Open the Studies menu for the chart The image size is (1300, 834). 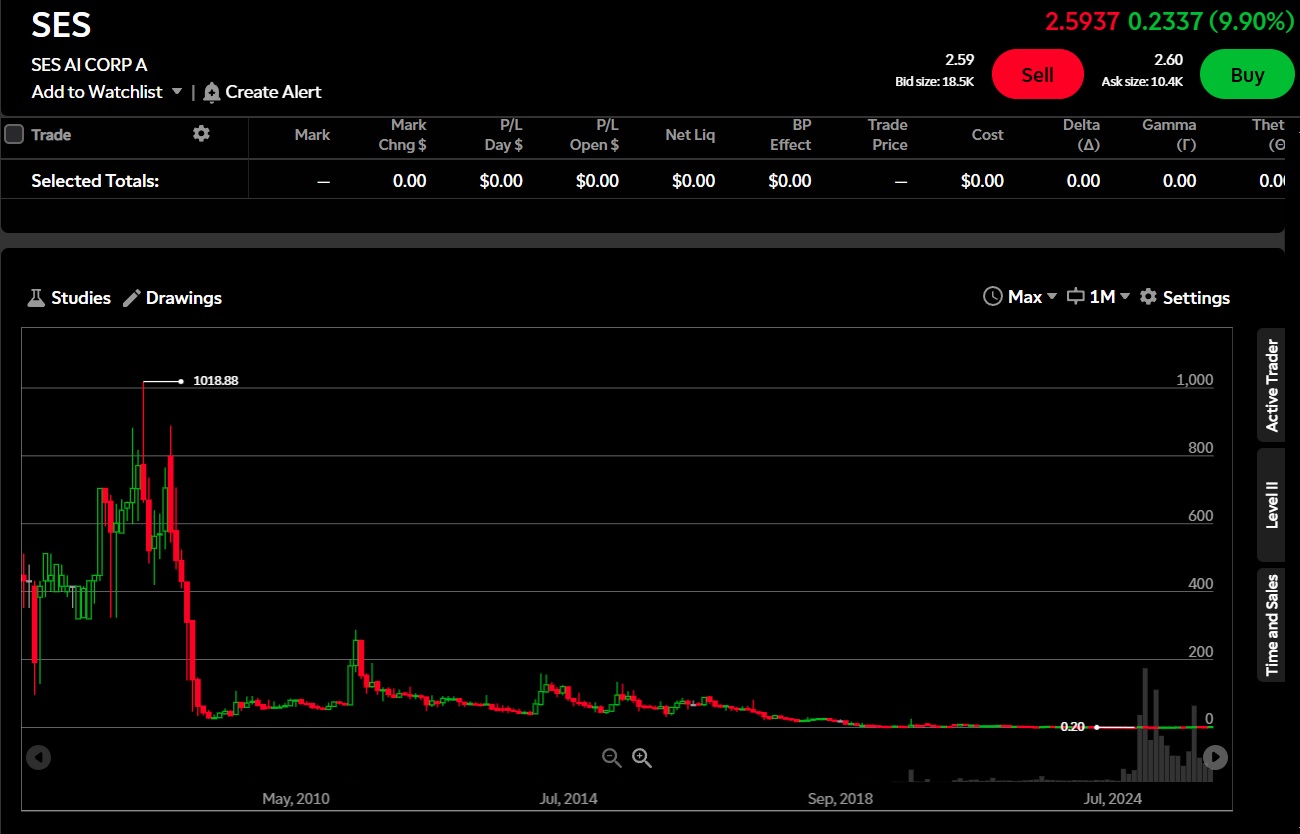click(x=69, y=298)
